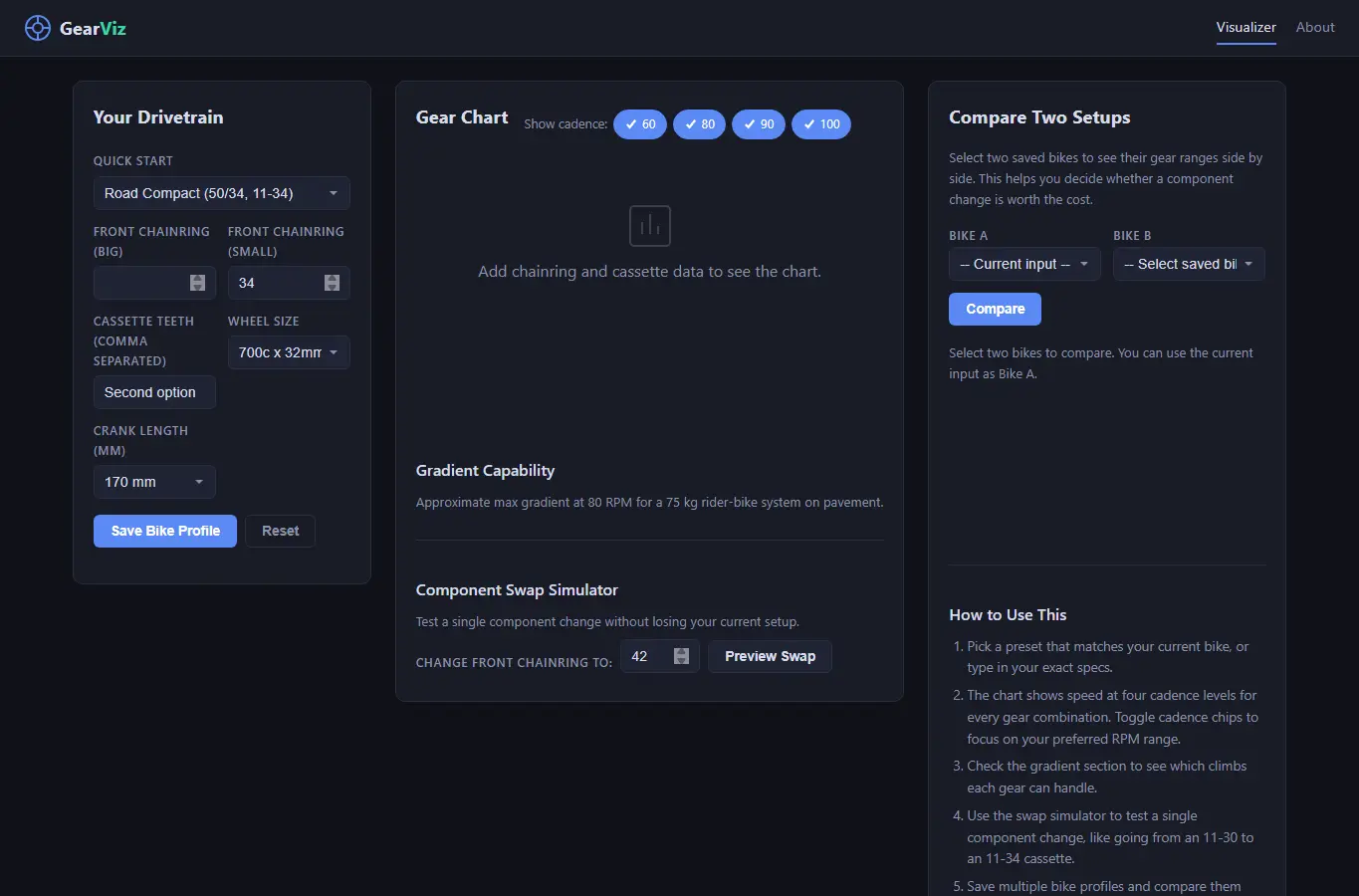Click the small chainring stepper arrows
The image size is (1359, 896).
tap(332, 283)
